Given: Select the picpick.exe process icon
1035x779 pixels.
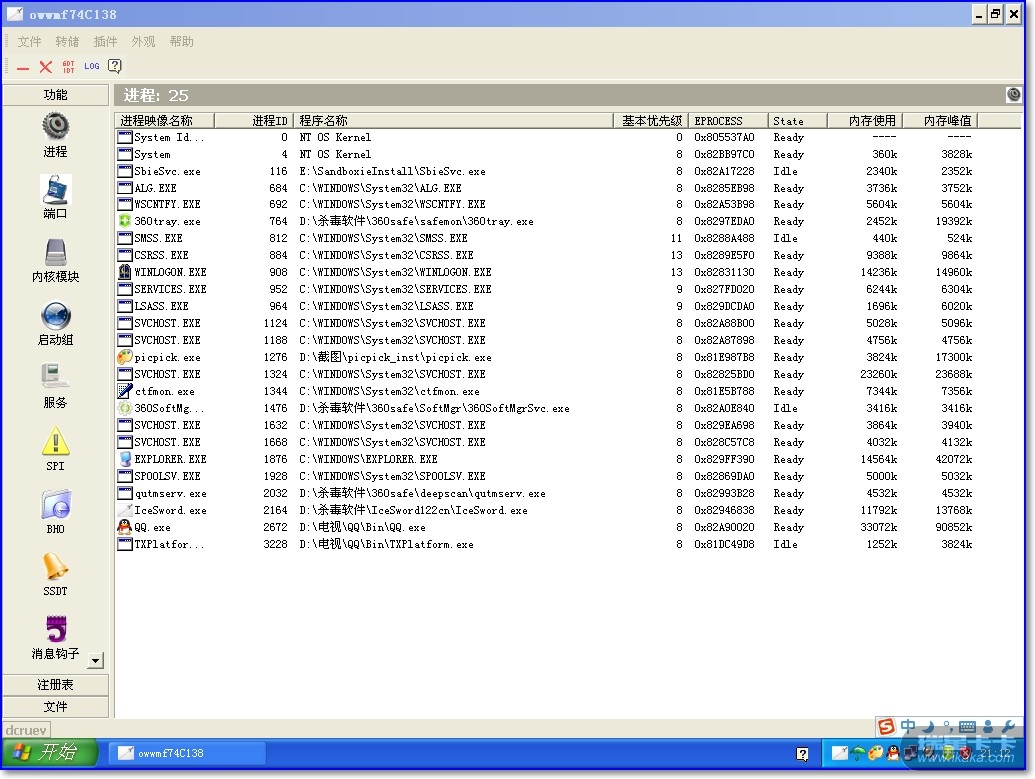Looking at the screenshot, I should (x=124, y=357).
